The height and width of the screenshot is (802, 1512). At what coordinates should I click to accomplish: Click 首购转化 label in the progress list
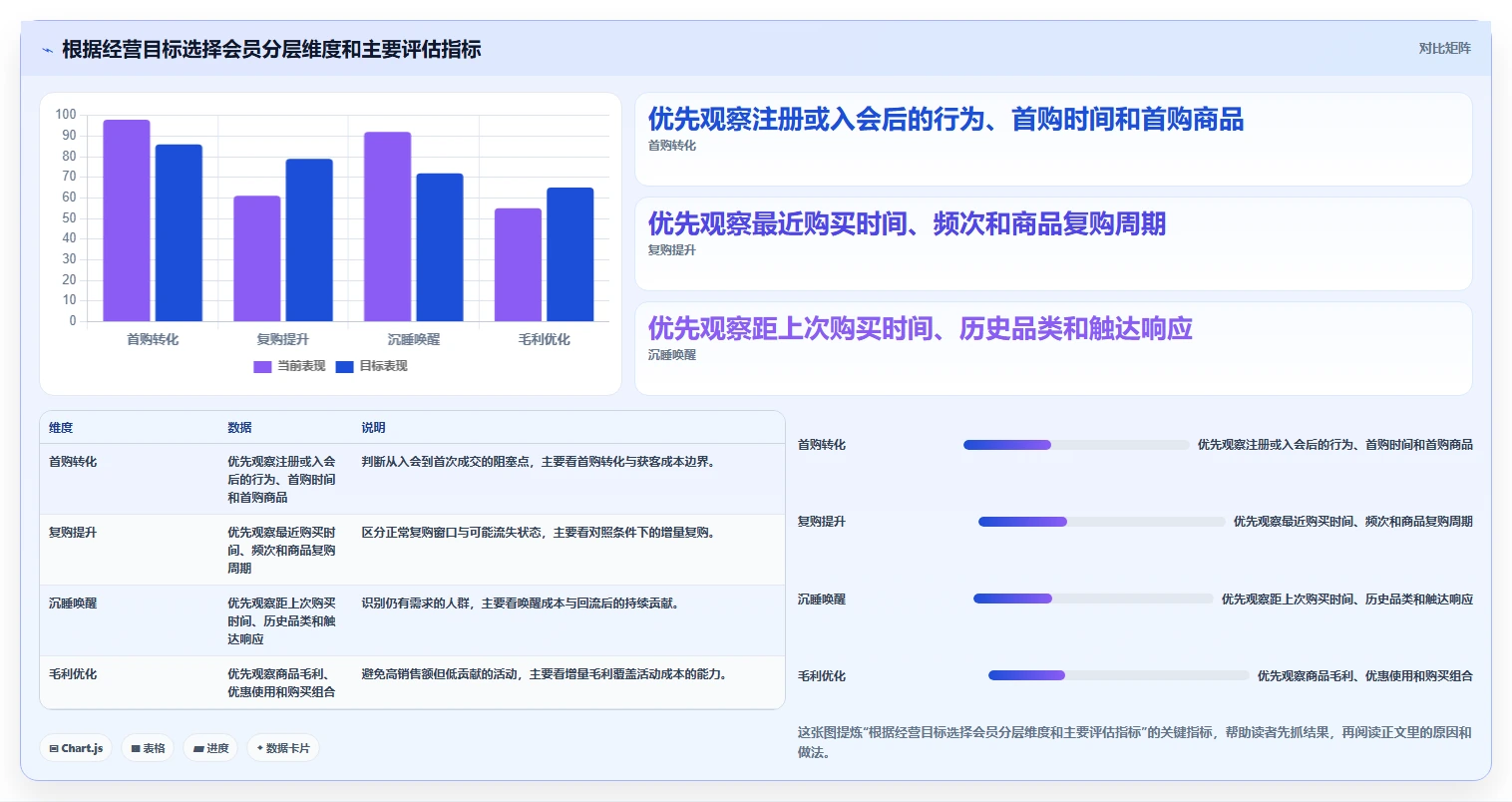pyautogui.click(x=822, y=445)
